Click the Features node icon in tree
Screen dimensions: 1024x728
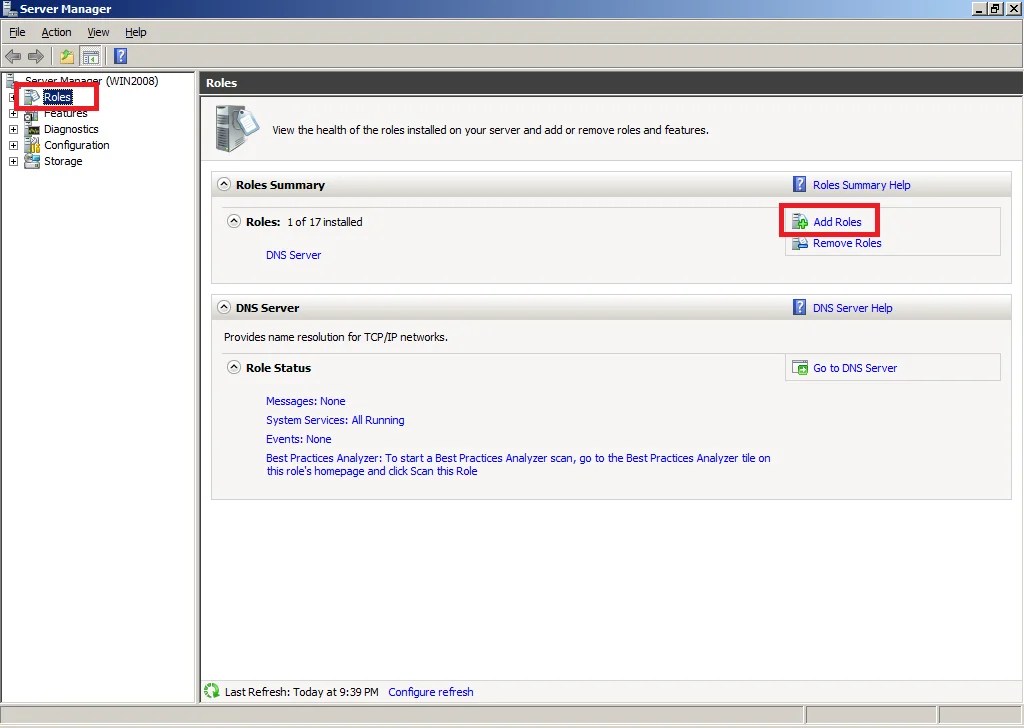(31, 114)
